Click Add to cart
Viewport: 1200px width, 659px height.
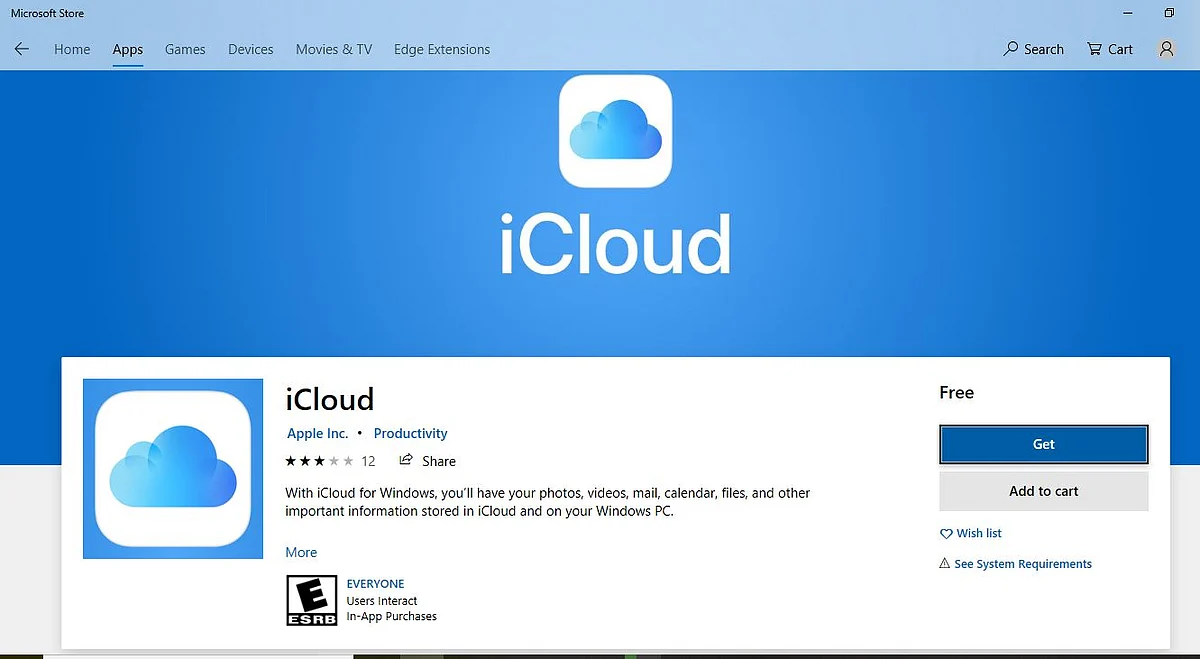click(x=1044, y=491)
